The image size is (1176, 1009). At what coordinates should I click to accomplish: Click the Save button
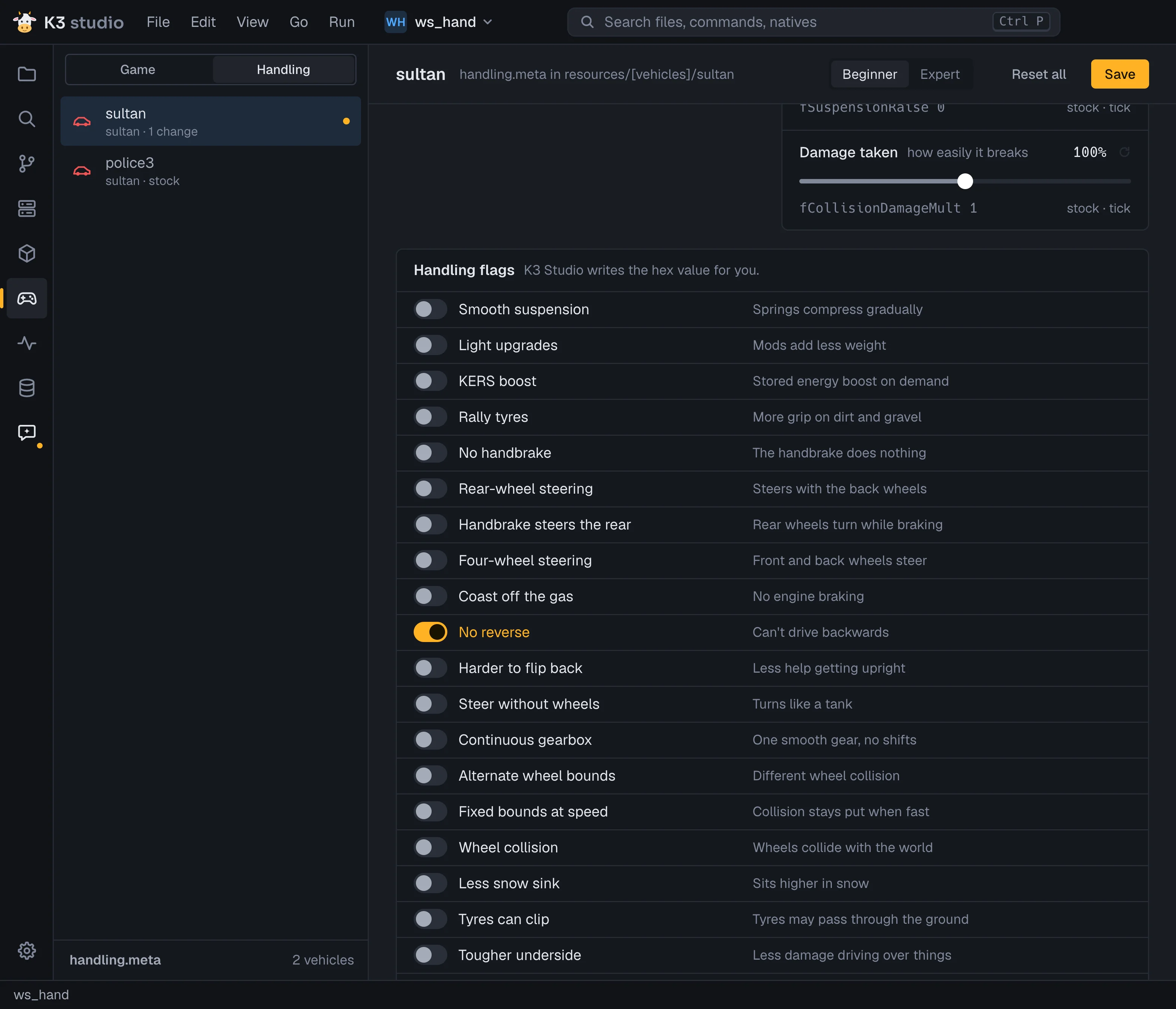pyautogui.click(x=1119, y=74)
